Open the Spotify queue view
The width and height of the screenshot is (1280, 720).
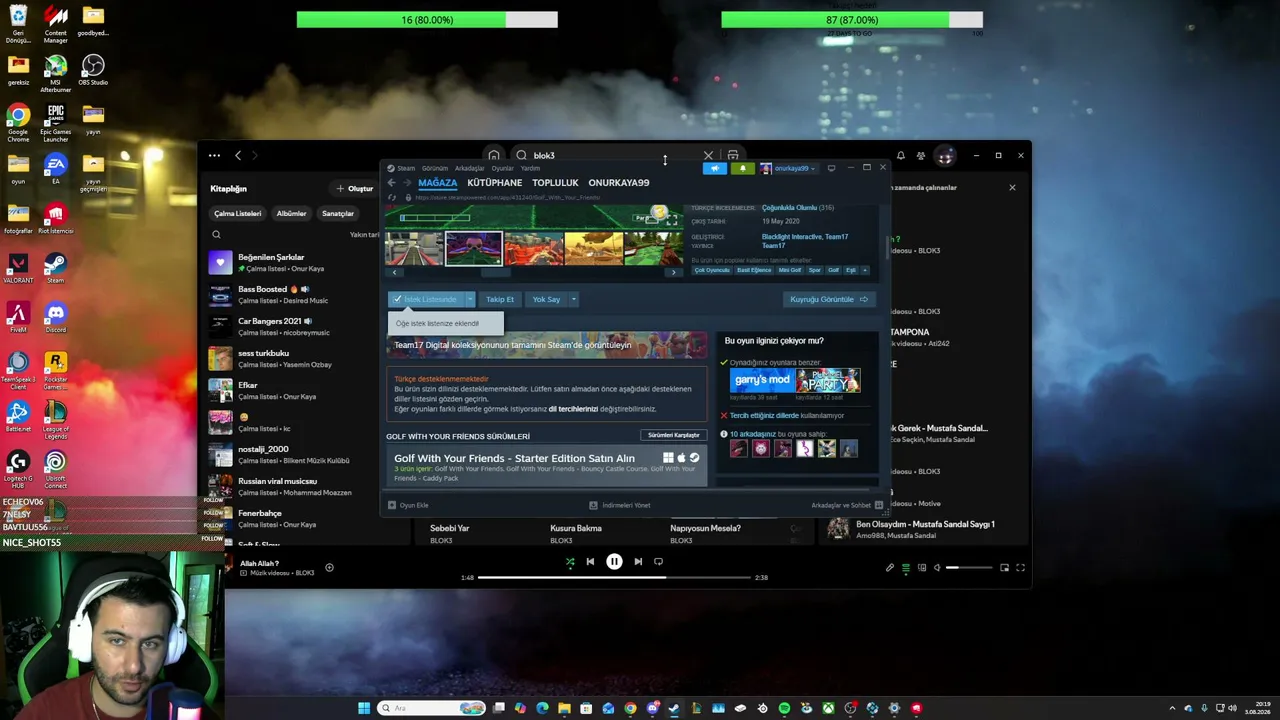906,568
